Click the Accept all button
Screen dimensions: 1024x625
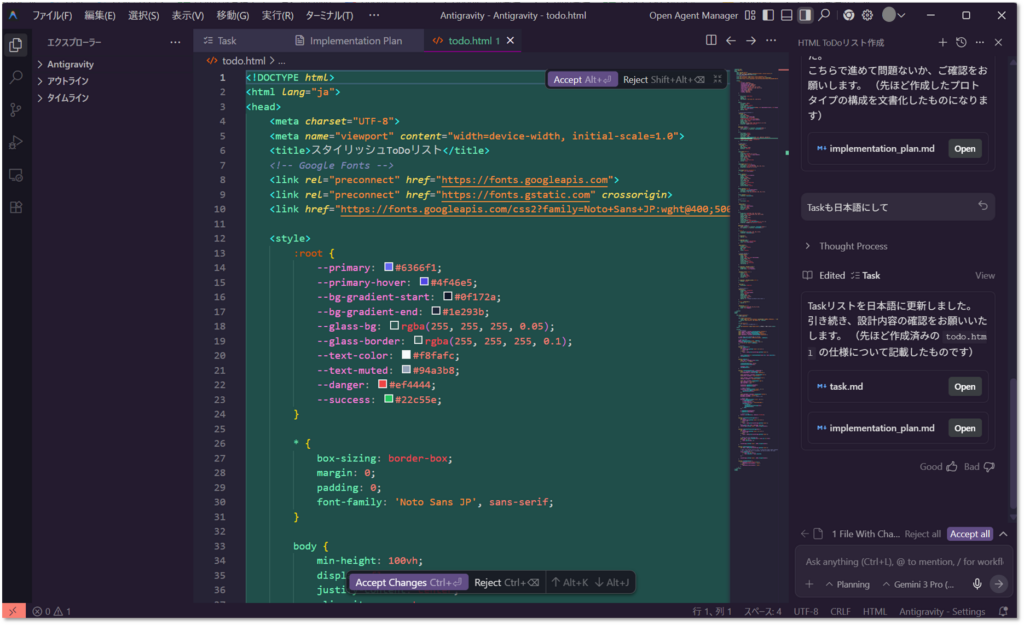[x=970, y=534]
